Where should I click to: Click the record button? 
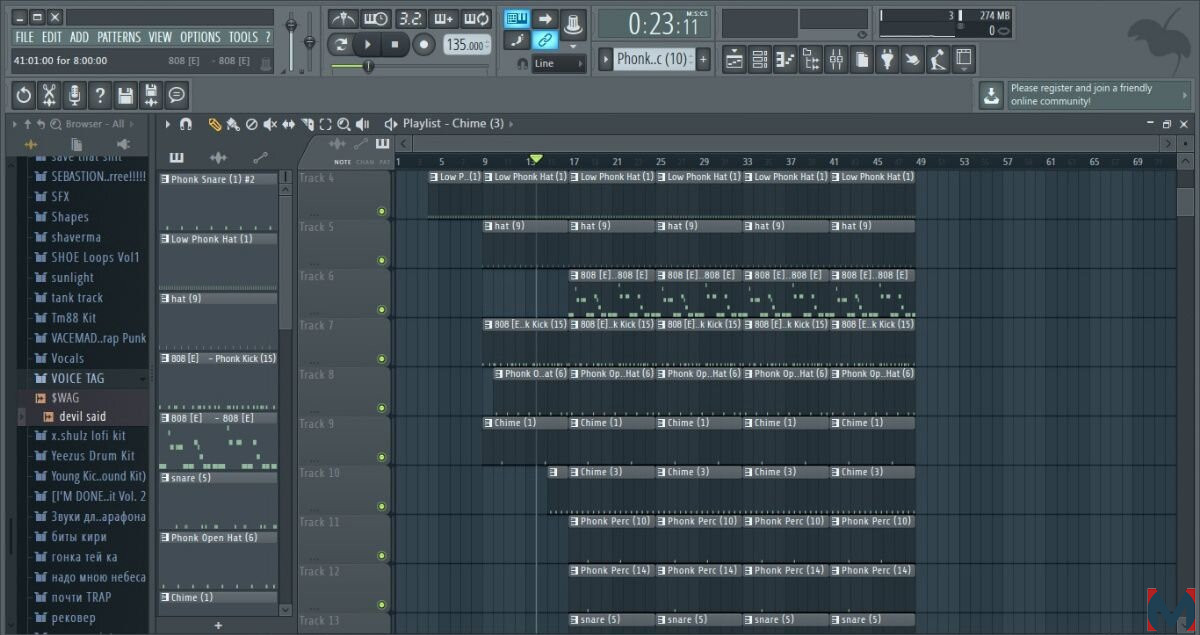[424, 44]
